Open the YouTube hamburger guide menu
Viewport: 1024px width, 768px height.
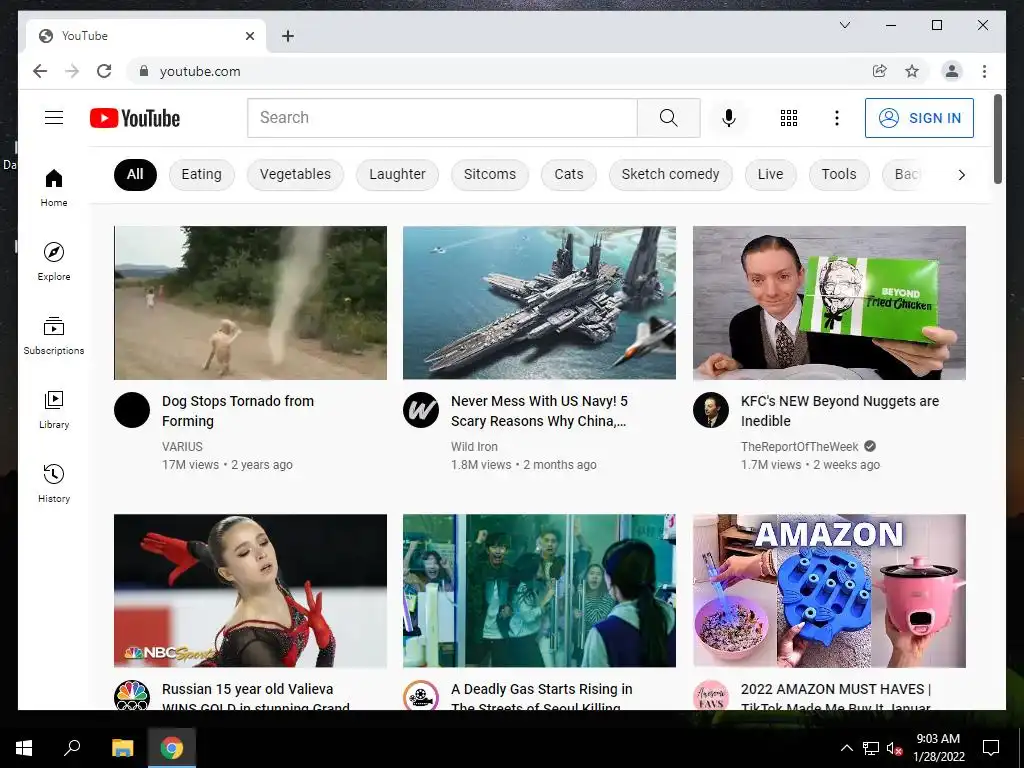point(54,118)
